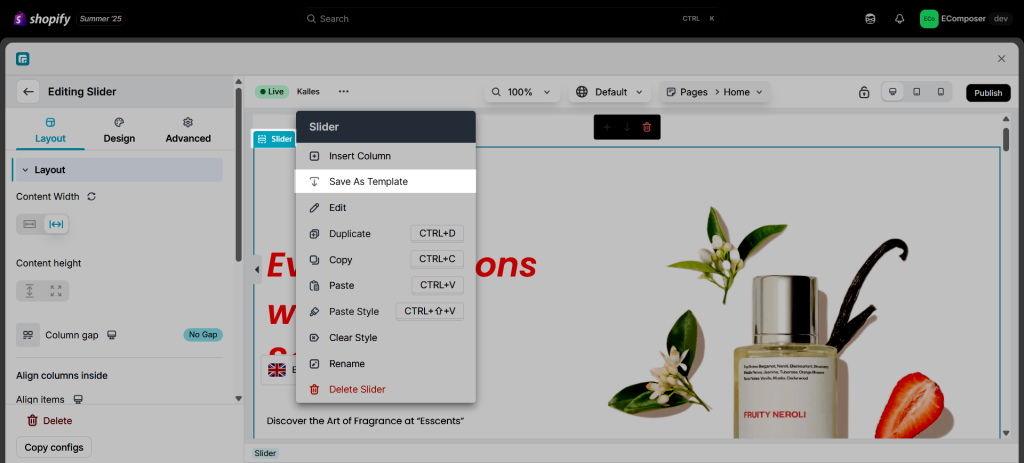This screenshot has height=463, width=1024.
Task: Select full-width content width option
Action: pos(56,224)
